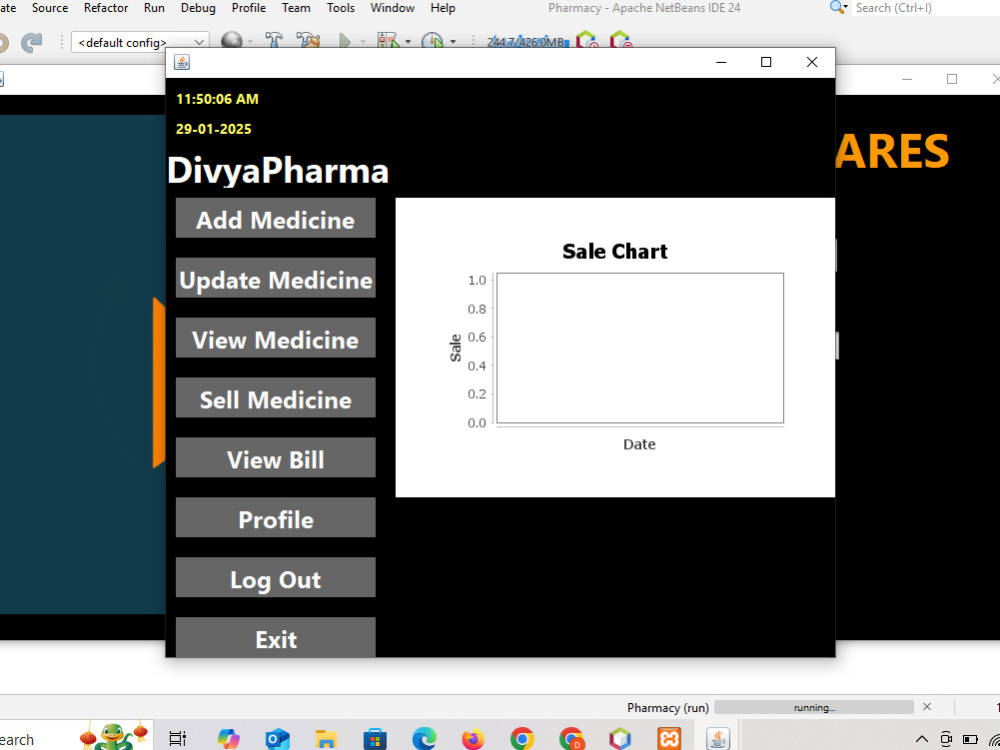This screenshot has height=750, width=1000.
Task: Open Microsoft Store from the taskbar
Action: (x=375, y=739)
